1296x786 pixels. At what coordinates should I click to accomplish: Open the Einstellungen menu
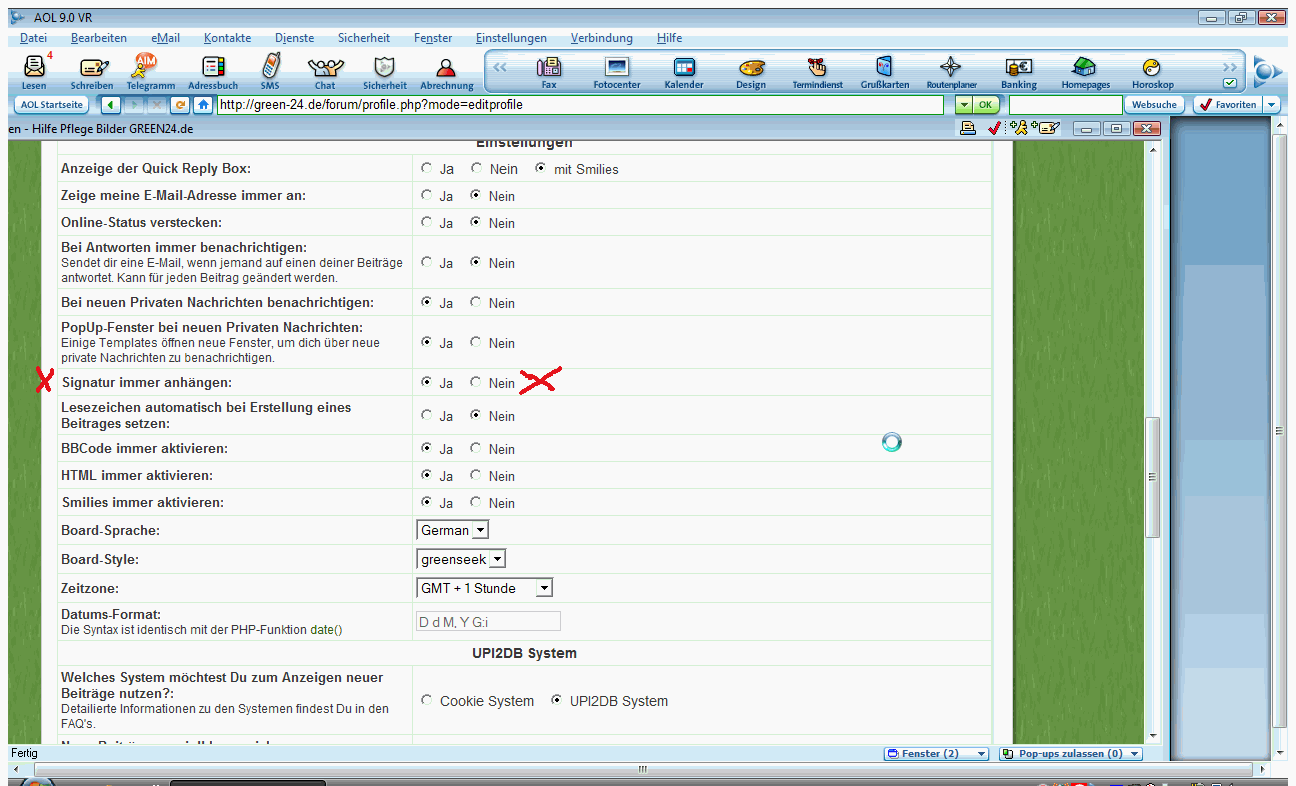click(x=511, y=38)
